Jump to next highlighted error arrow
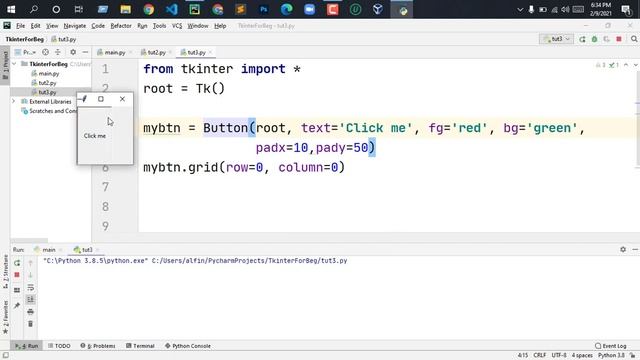Screen dimensions: 640x360 coord(636,65)
